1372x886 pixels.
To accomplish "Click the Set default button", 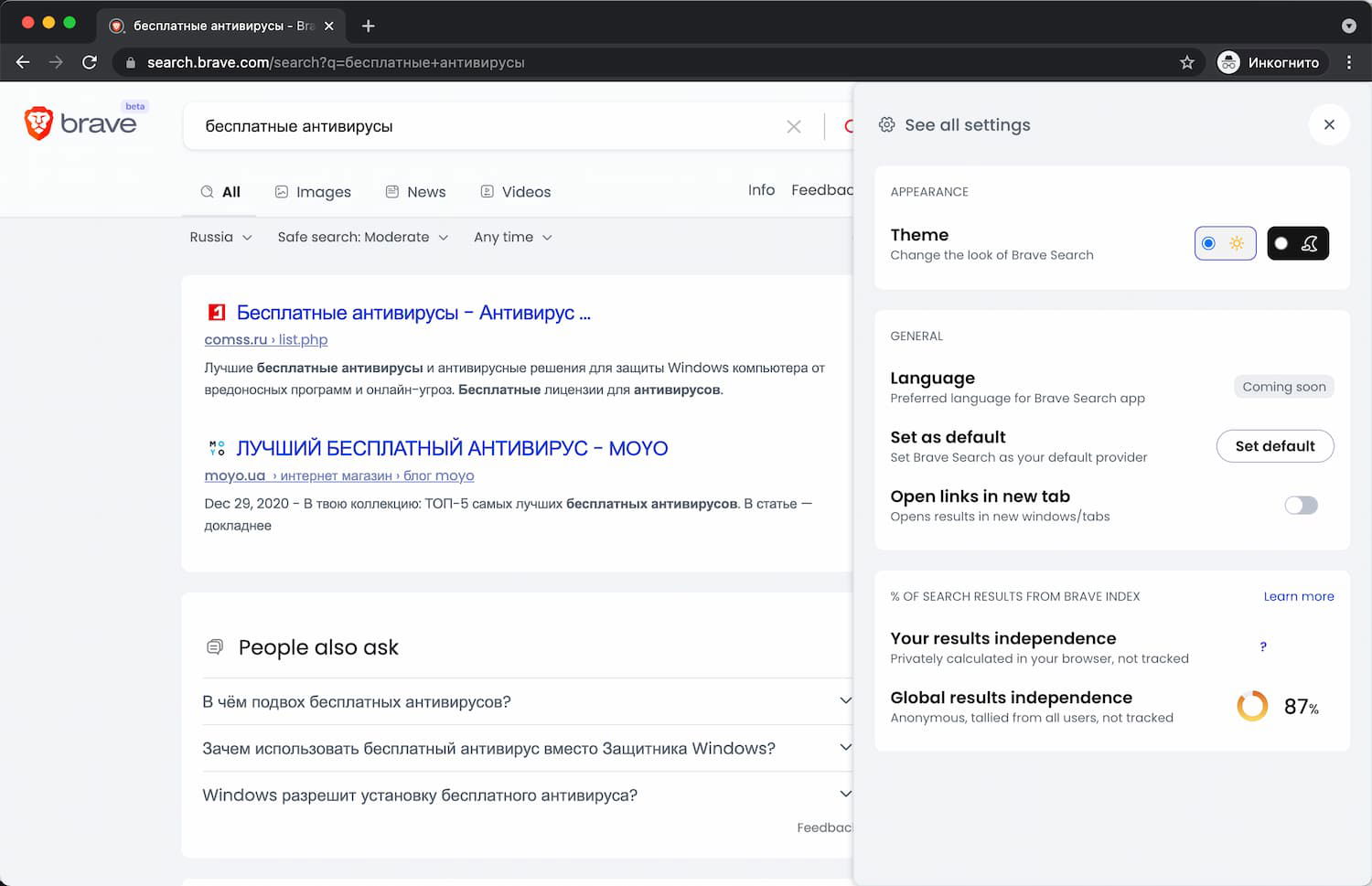I will (x=1274, y=446).
